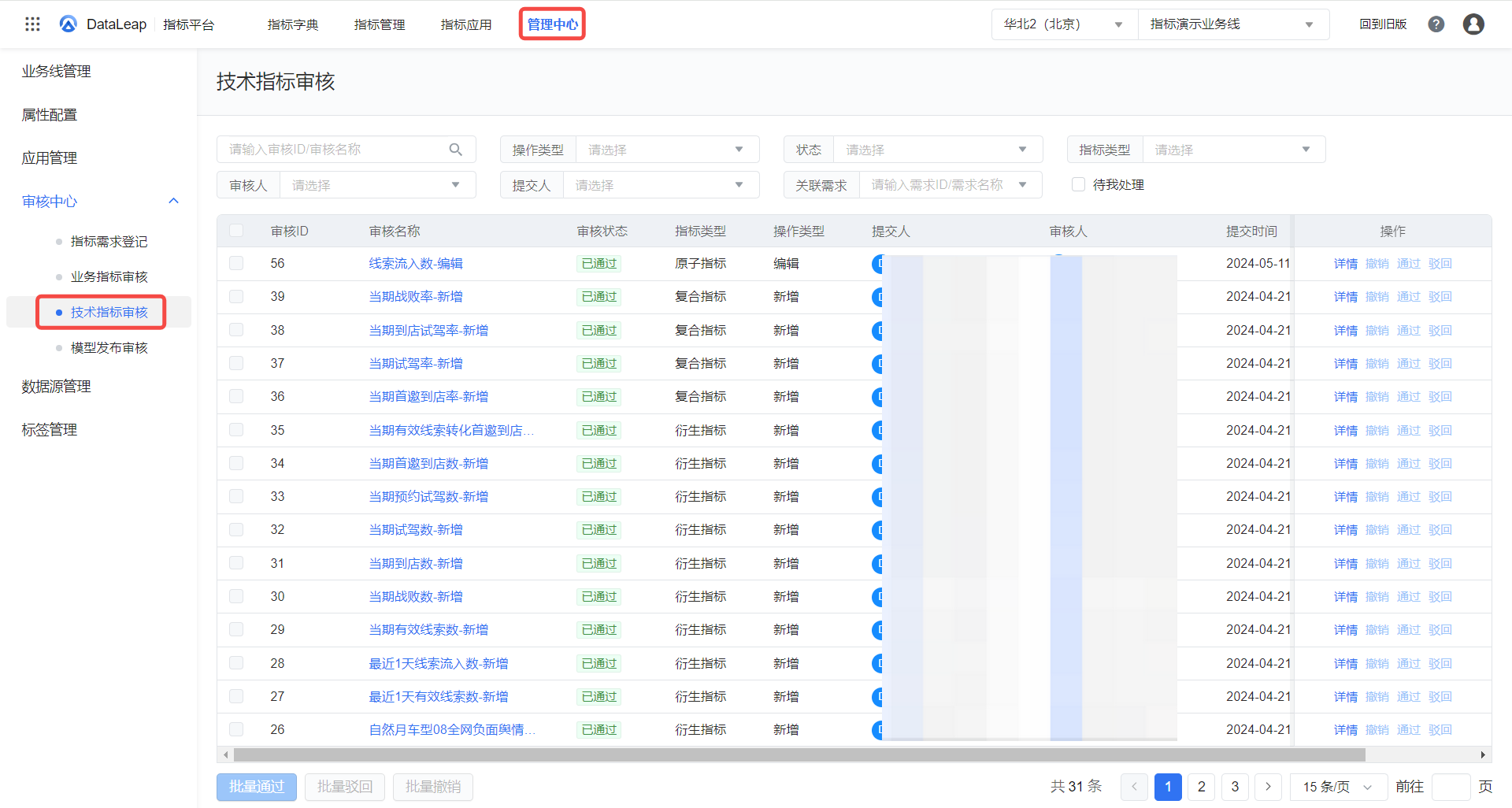Open the 当期战败率-新增 audit link
This screenshot has height=808, width=1512.
[x=416, y=297]
